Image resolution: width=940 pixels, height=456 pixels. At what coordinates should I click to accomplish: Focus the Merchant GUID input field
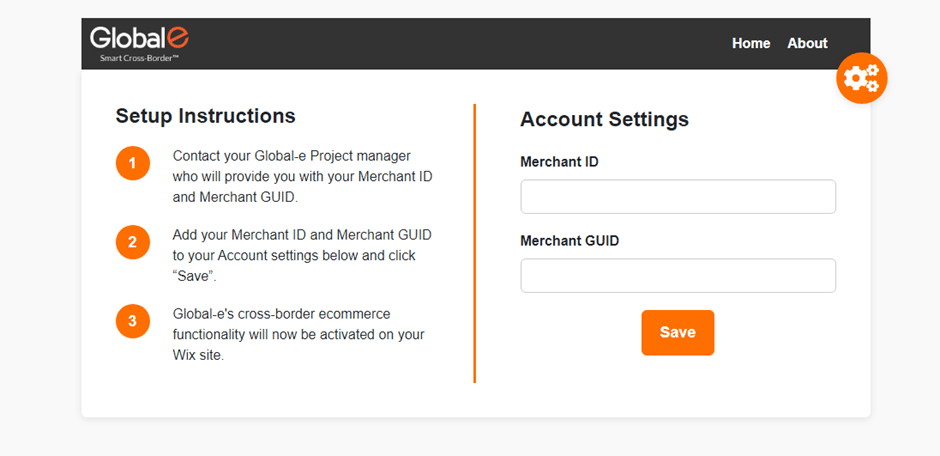pos(677,276)
